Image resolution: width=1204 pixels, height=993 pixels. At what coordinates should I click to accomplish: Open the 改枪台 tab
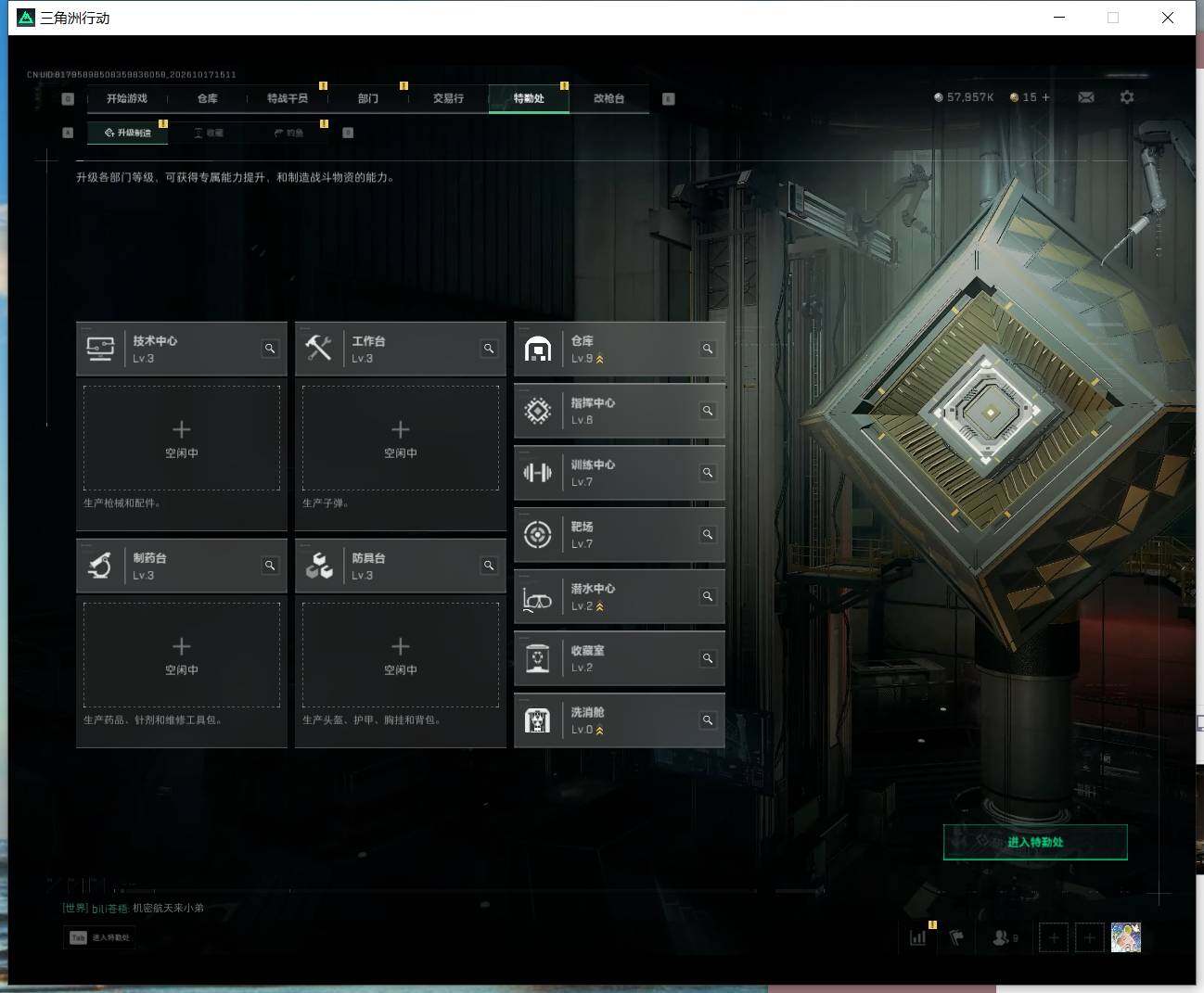click(x=608, y=98)
